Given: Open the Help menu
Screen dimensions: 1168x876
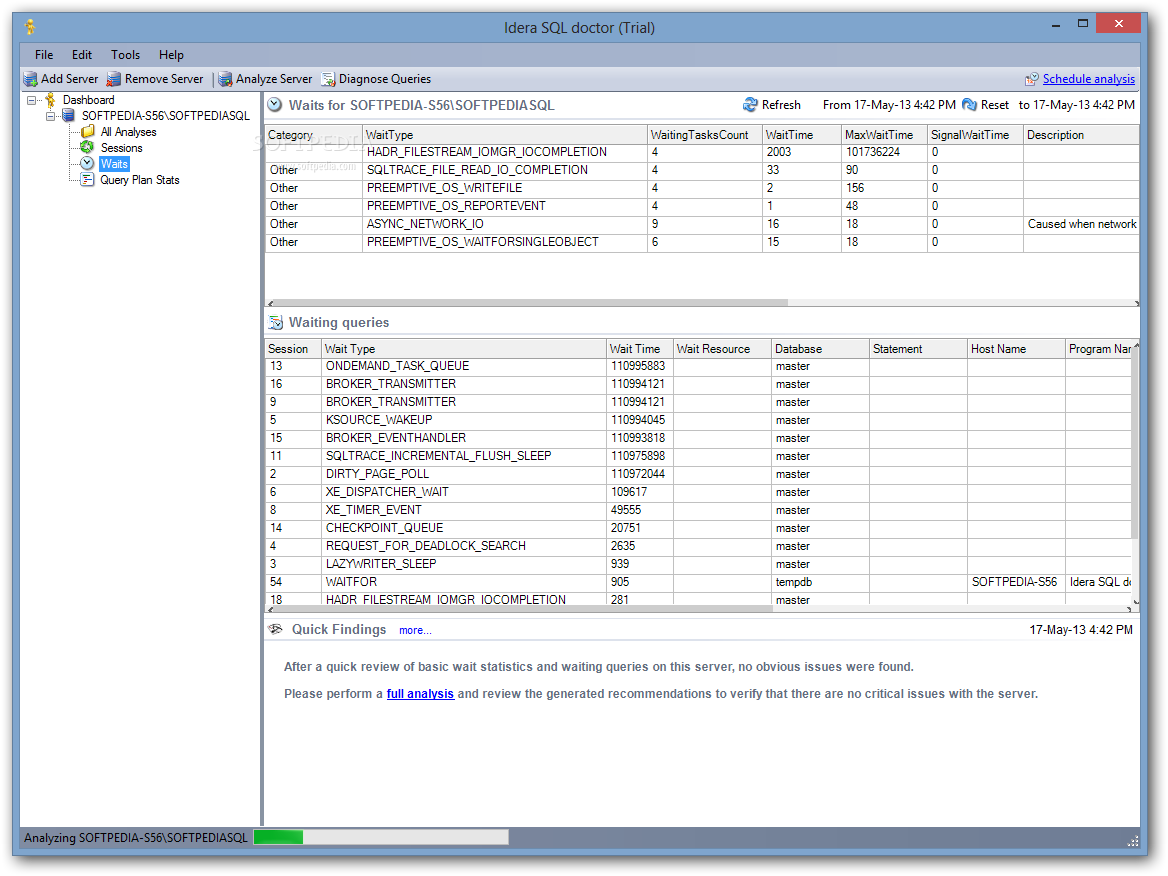Looking at the screenshot, I should click(171, 54).
